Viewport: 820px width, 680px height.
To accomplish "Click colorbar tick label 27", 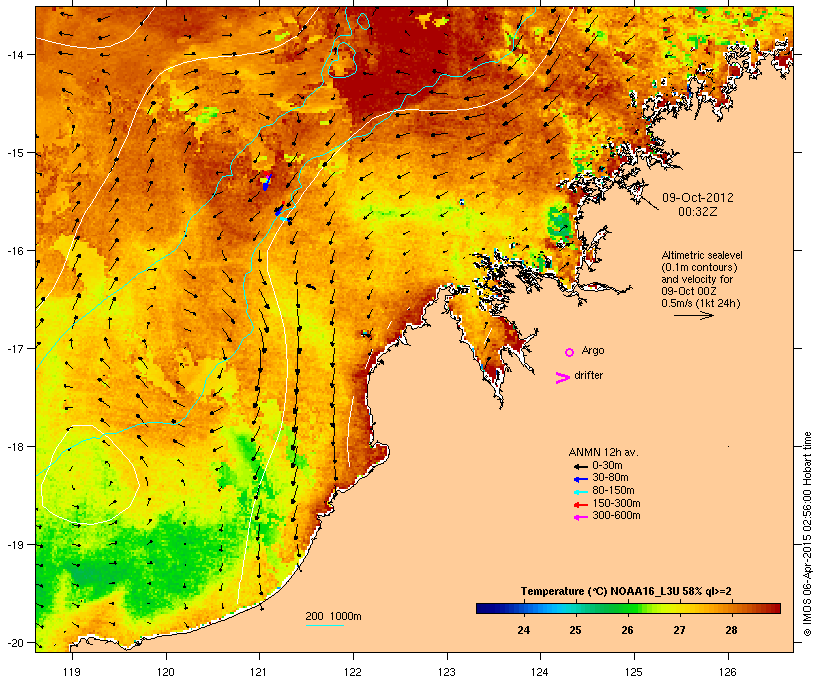I will pos(679,630).
